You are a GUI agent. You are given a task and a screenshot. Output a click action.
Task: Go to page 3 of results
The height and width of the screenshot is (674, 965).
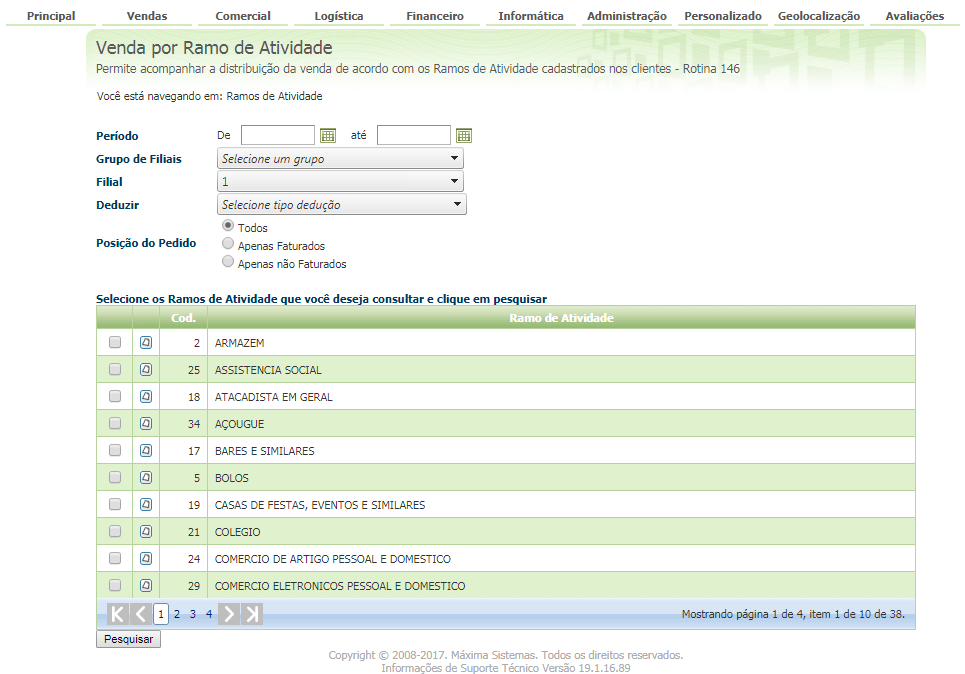tap(193, 614)
